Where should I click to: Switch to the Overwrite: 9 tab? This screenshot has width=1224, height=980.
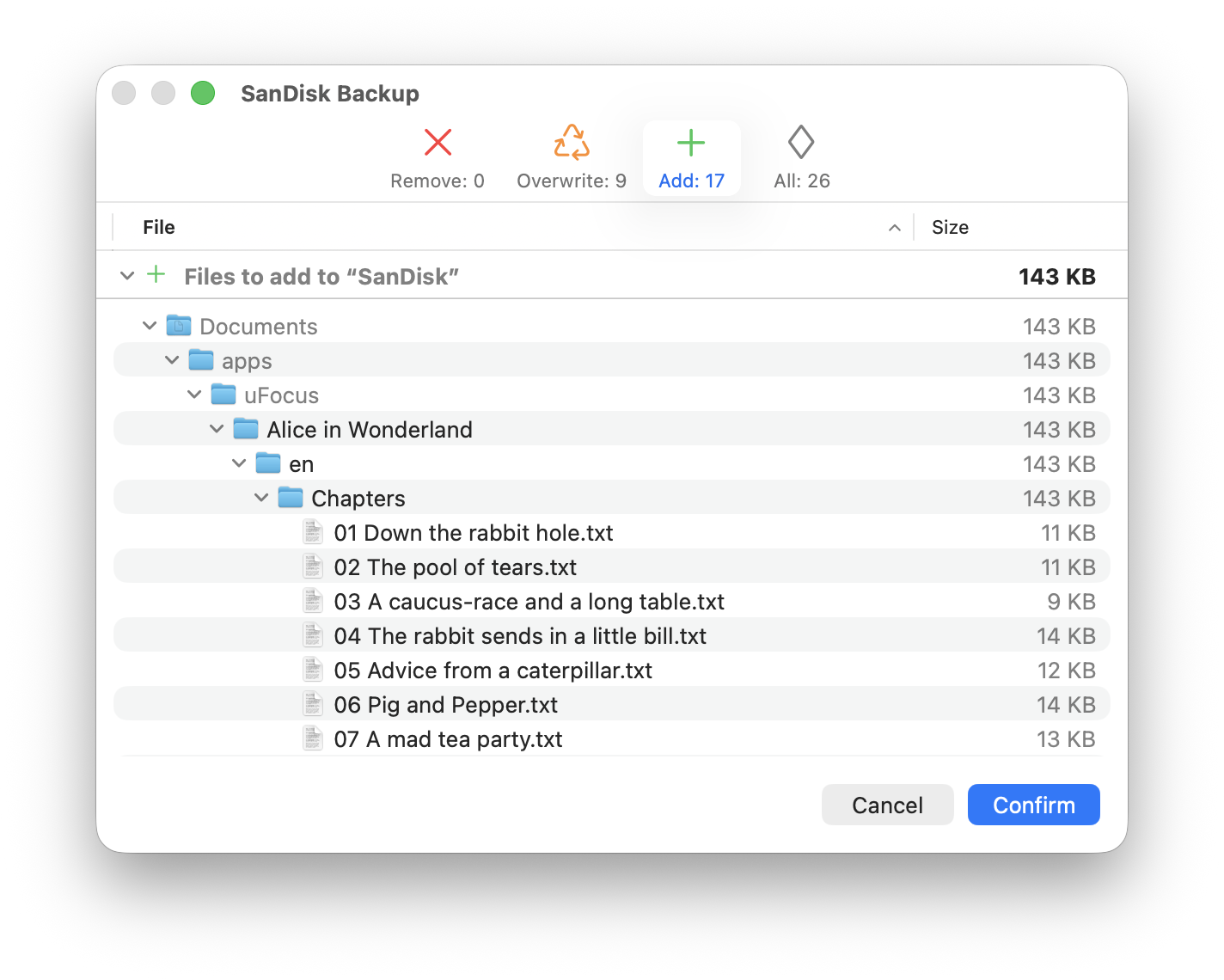tap(572, 181)
